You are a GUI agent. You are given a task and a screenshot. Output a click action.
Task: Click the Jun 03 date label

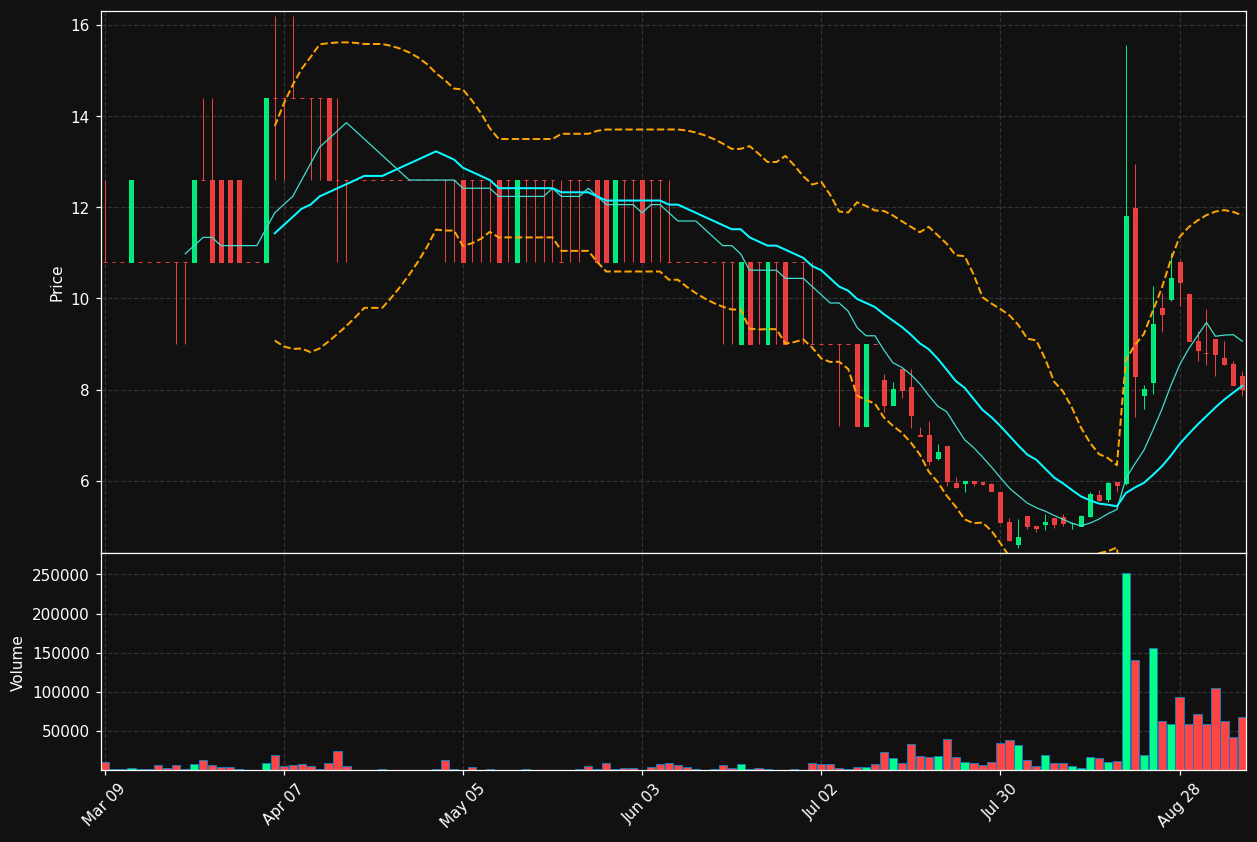640,803
